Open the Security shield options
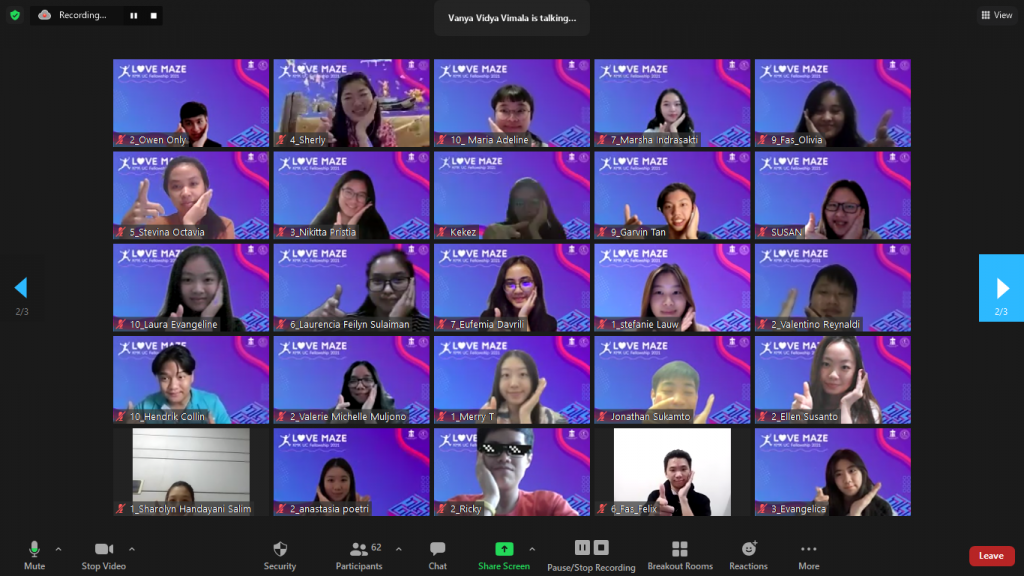Screen dimensions: 1024x576 280,554
